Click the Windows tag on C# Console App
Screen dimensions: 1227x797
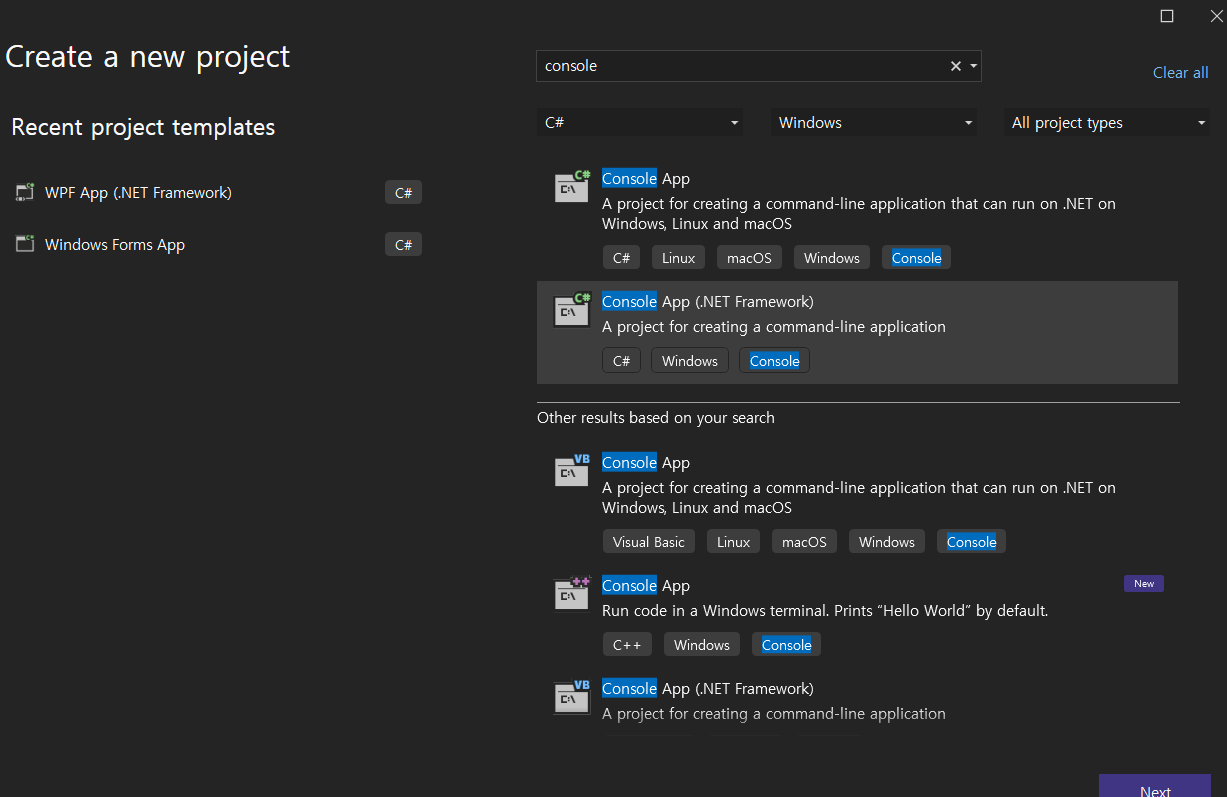[832, 257]
